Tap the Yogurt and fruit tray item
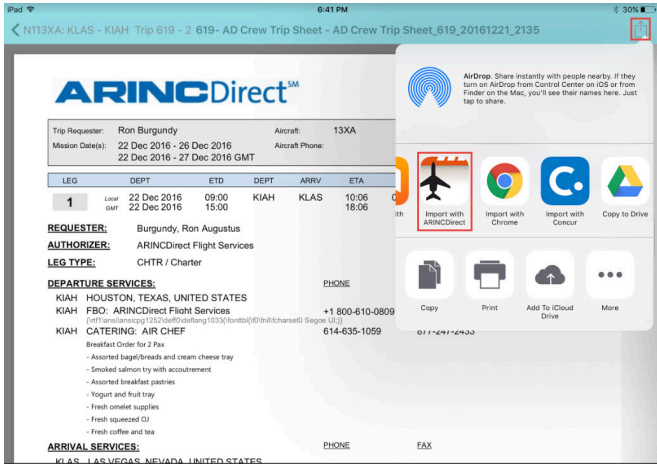 [120, 394]
